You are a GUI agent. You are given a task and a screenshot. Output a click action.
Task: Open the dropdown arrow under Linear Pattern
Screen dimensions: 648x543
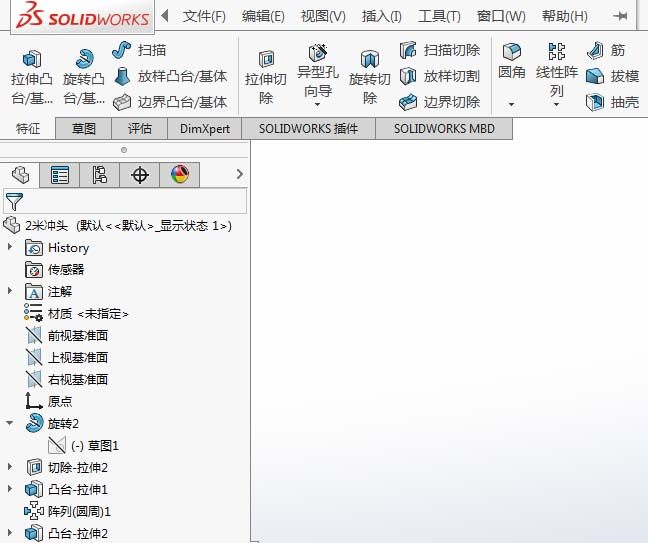[x=556, y=105]
